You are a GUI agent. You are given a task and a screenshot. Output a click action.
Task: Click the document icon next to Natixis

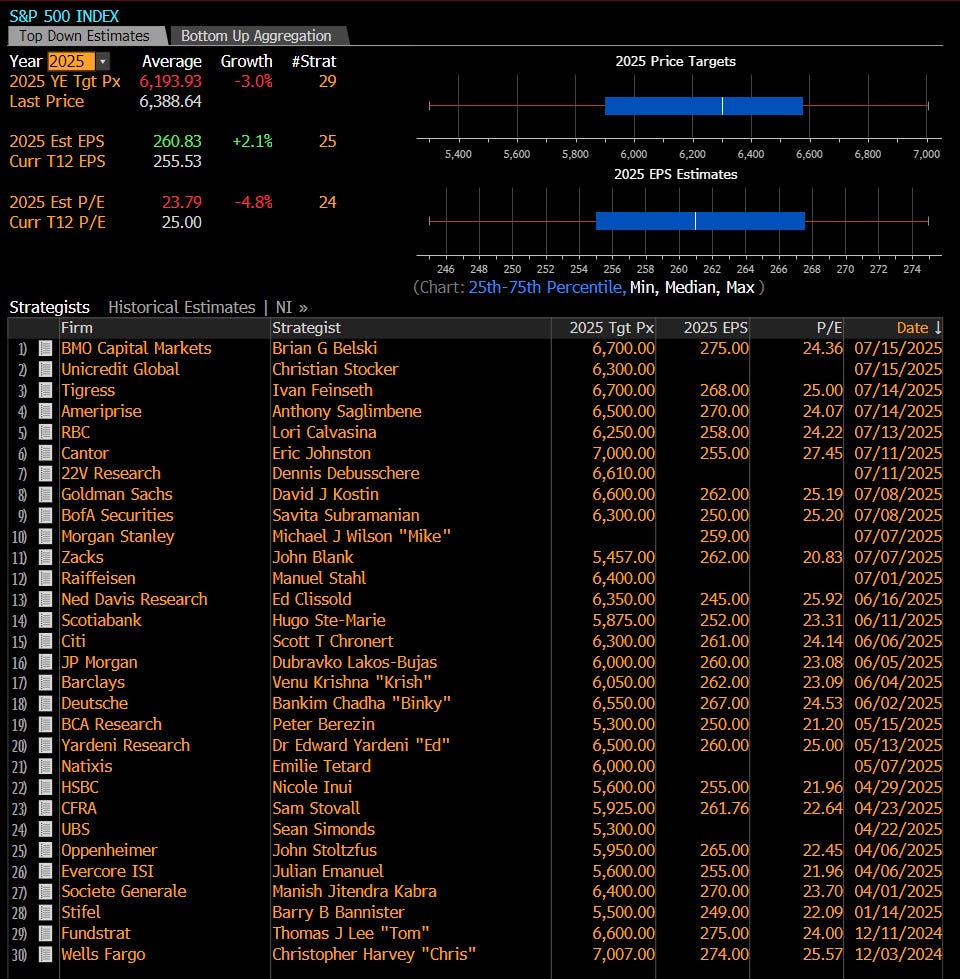(x=46, y=767)
